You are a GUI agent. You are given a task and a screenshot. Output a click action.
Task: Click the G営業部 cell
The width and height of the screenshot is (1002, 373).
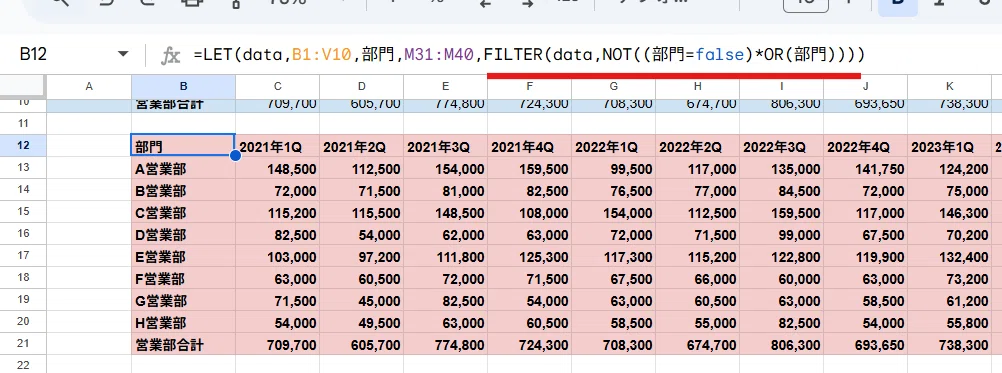pos(183,300)
